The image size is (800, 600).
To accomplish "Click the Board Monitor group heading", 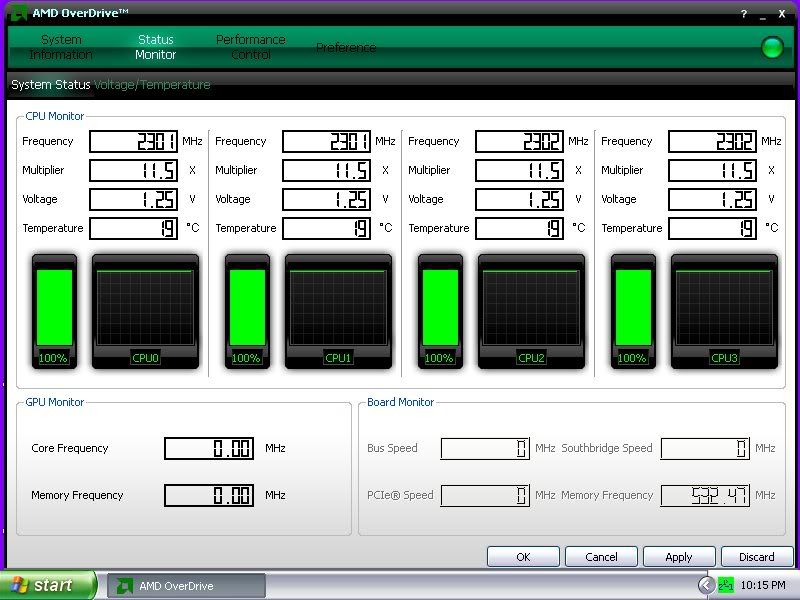I will pos(401,402).
